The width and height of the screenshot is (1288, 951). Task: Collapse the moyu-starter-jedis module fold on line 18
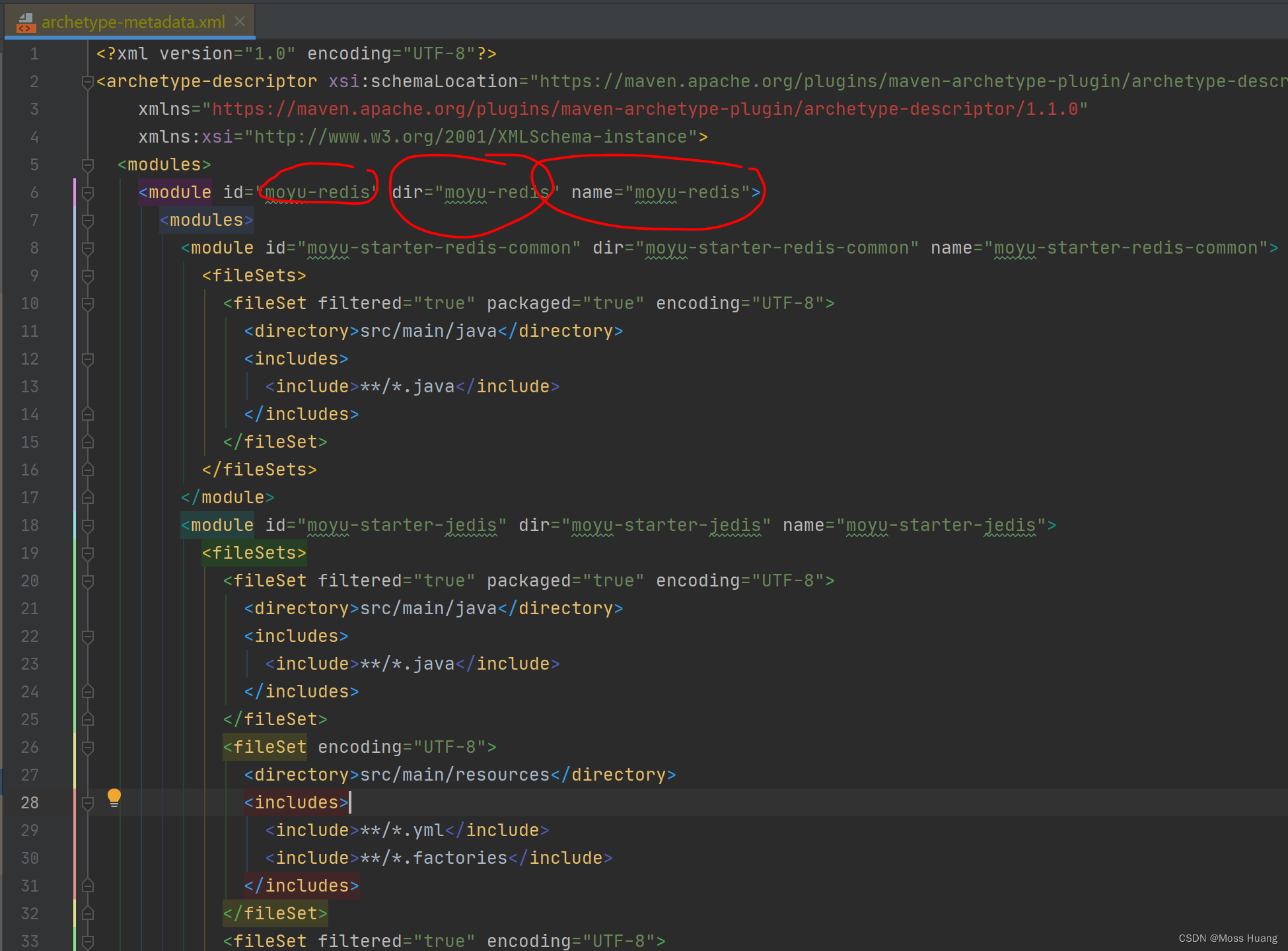(87, 525)
